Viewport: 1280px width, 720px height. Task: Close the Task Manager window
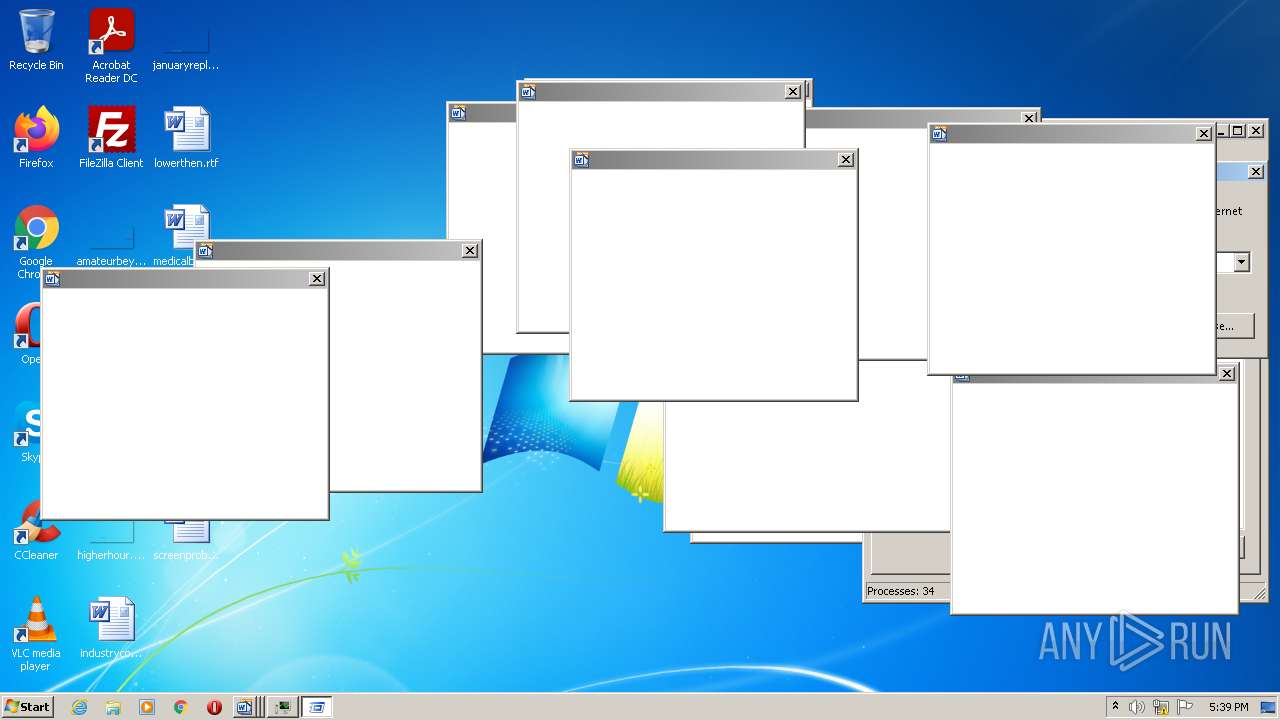1256,131
